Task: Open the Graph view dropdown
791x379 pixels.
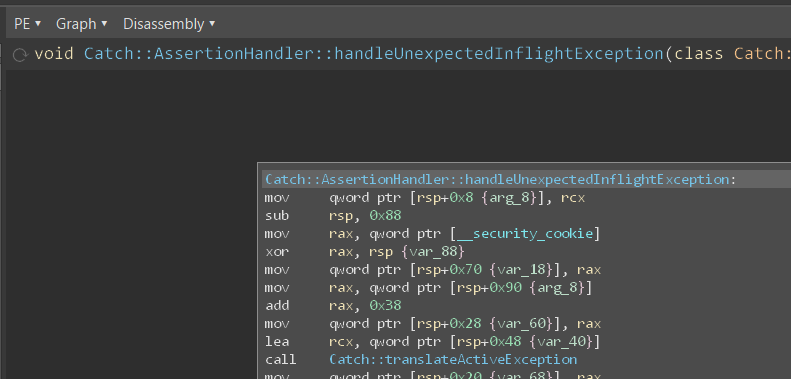Action: point(81,24)
